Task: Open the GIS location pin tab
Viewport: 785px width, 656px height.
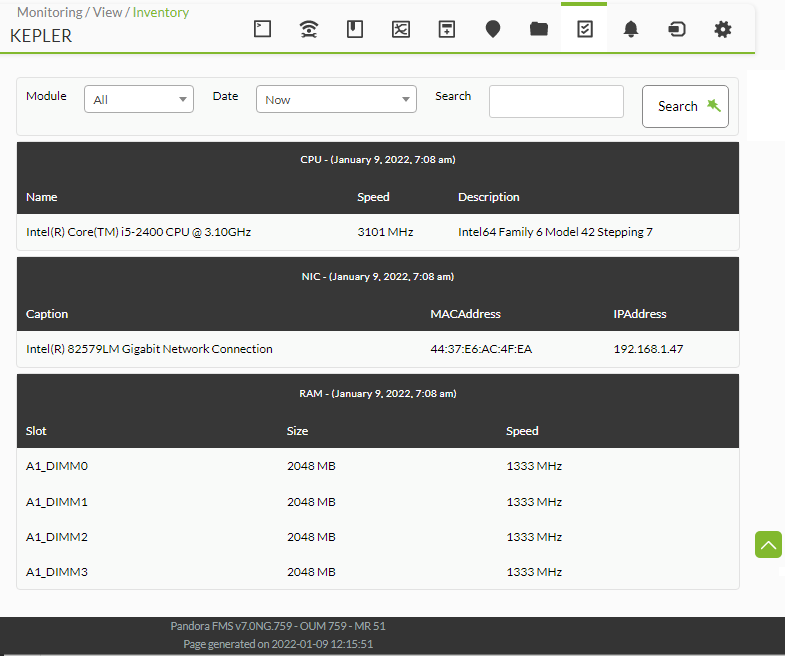Action: click(493, 29)
